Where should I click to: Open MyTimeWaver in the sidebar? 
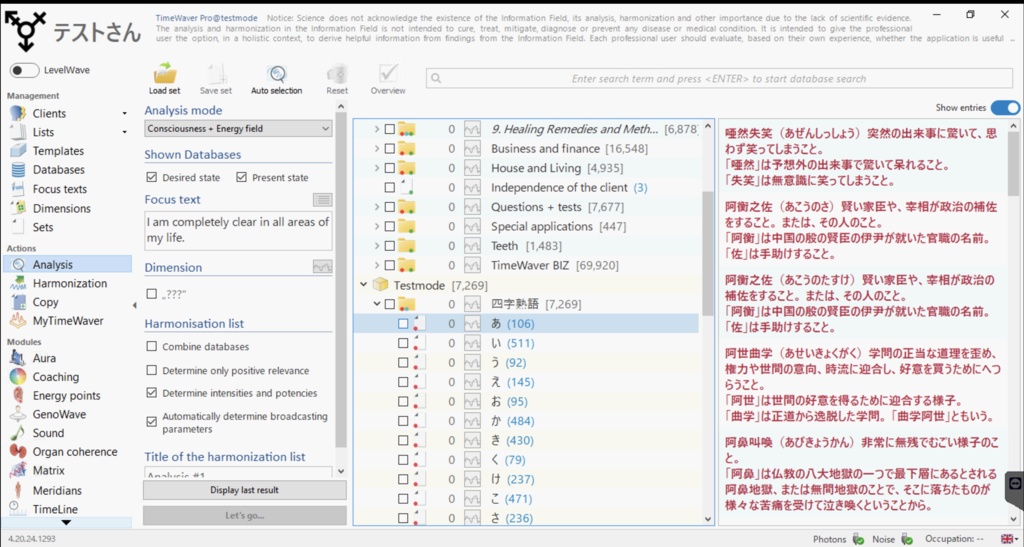(x=68, y=320)
